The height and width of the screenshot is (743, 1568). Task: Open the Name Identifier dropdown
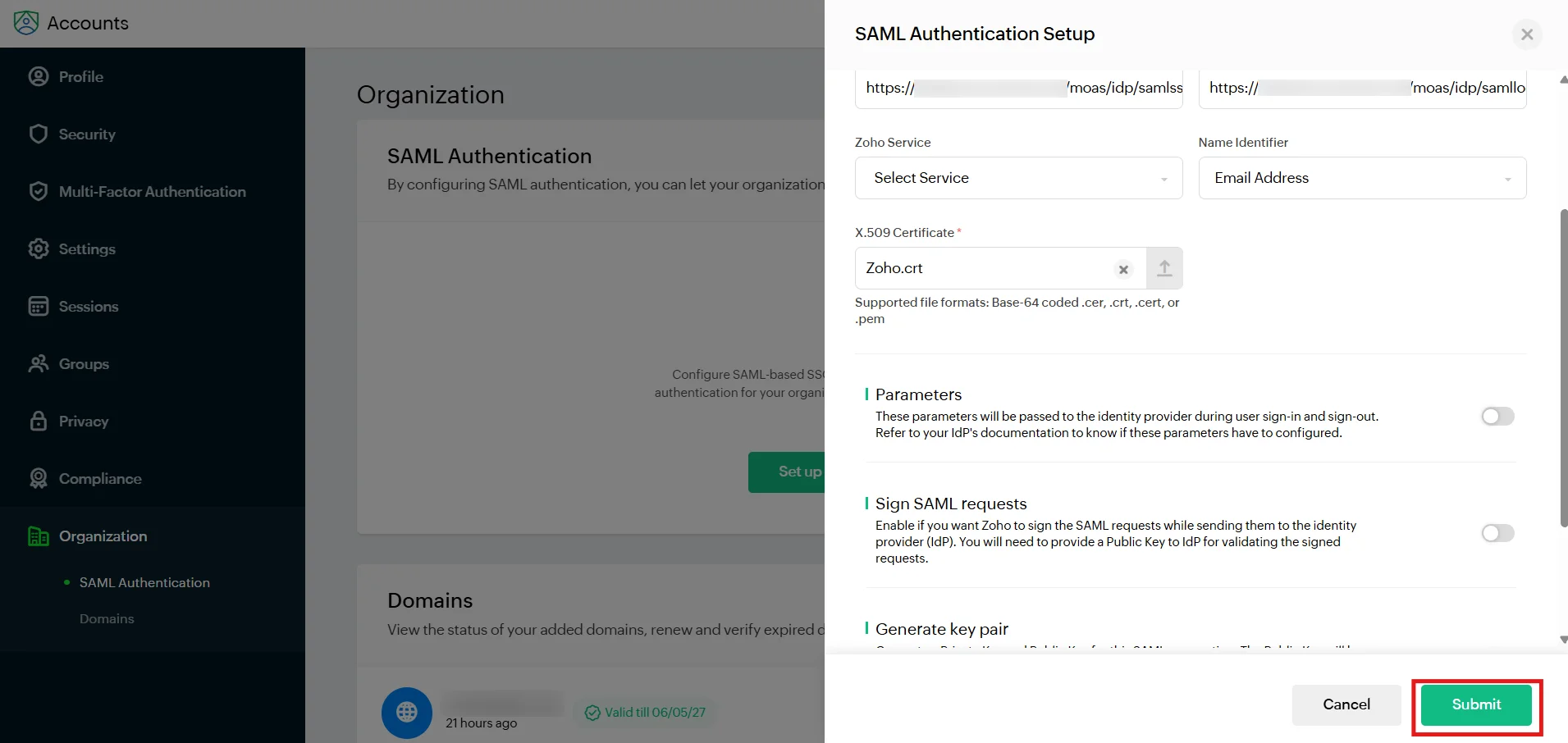pyautogui.click(x=1362, y=178)
